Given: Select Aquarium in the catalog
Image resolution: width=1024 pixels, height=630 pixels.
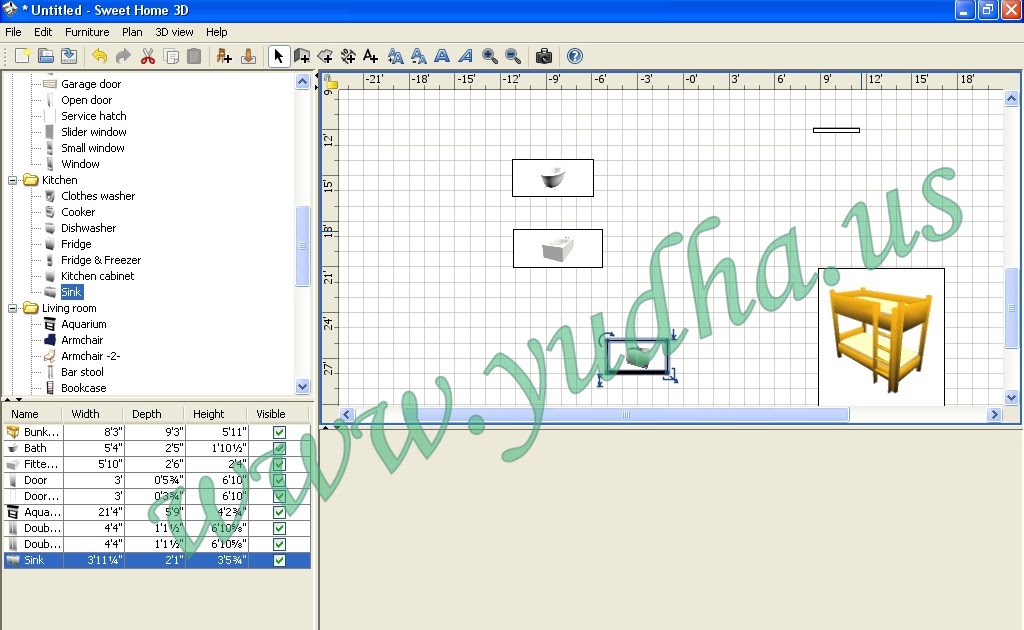Looking at the screenshot, I should [84, 324].
